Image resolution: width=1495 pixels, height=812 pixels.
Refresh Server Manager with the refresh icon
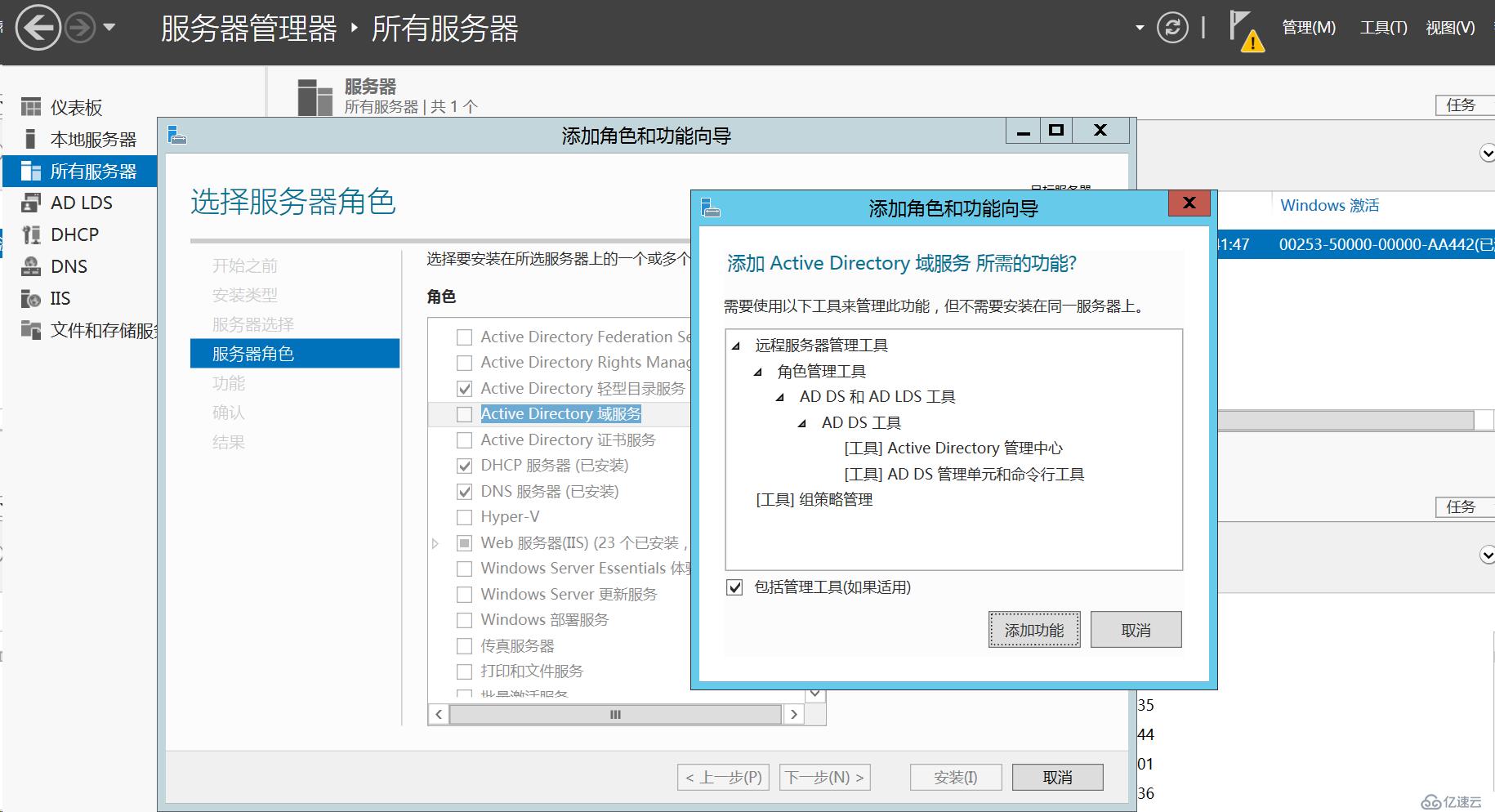pyautogui.click(x=1172, y=28)
